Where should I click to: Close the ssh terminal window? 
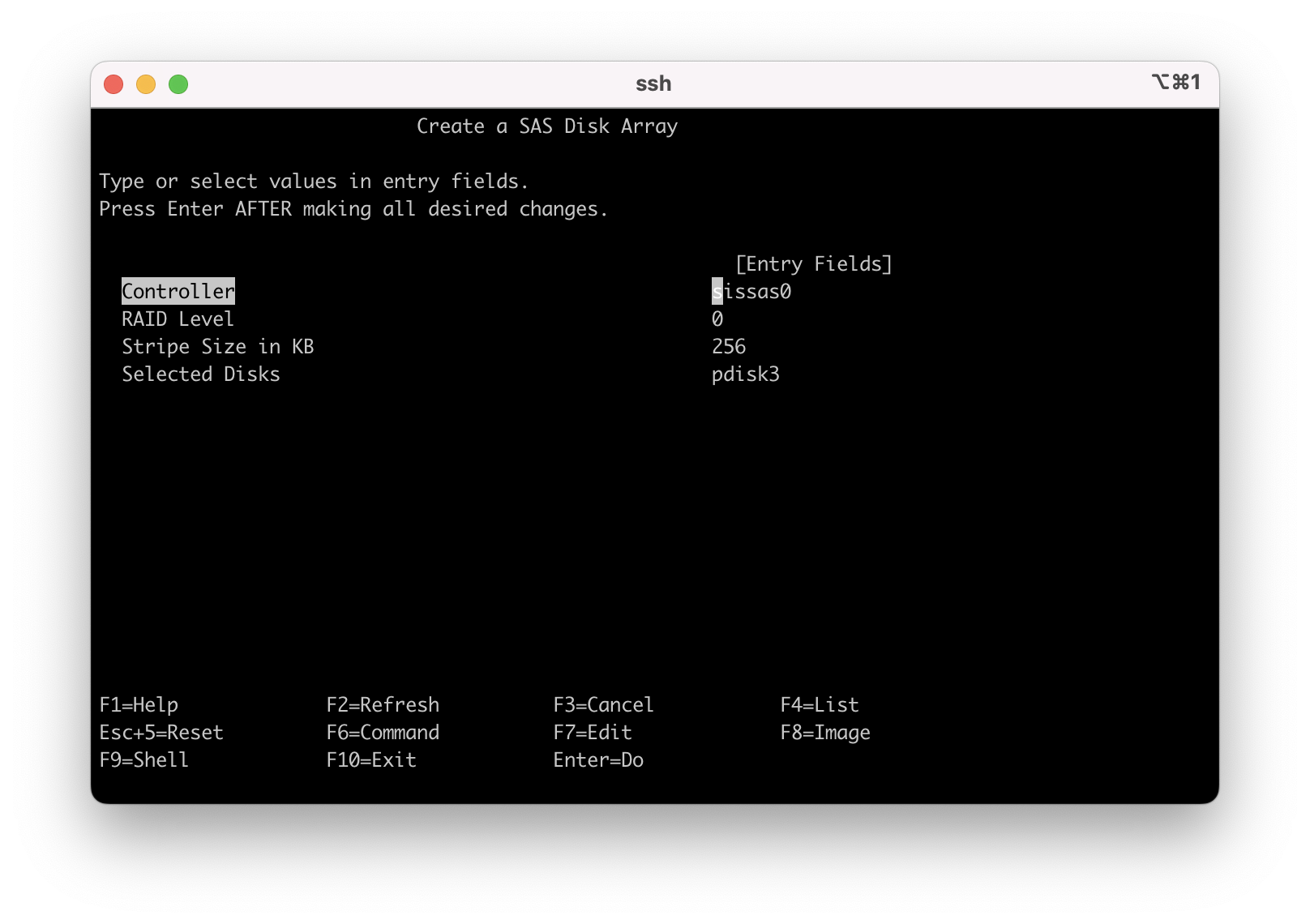[113, 84]
